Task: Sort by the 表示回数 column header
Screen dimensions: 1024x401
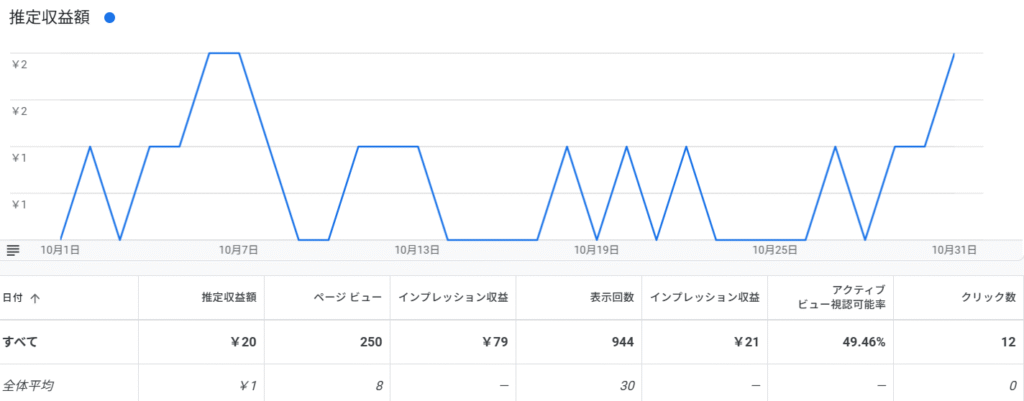Action: [x=611, y=297]
